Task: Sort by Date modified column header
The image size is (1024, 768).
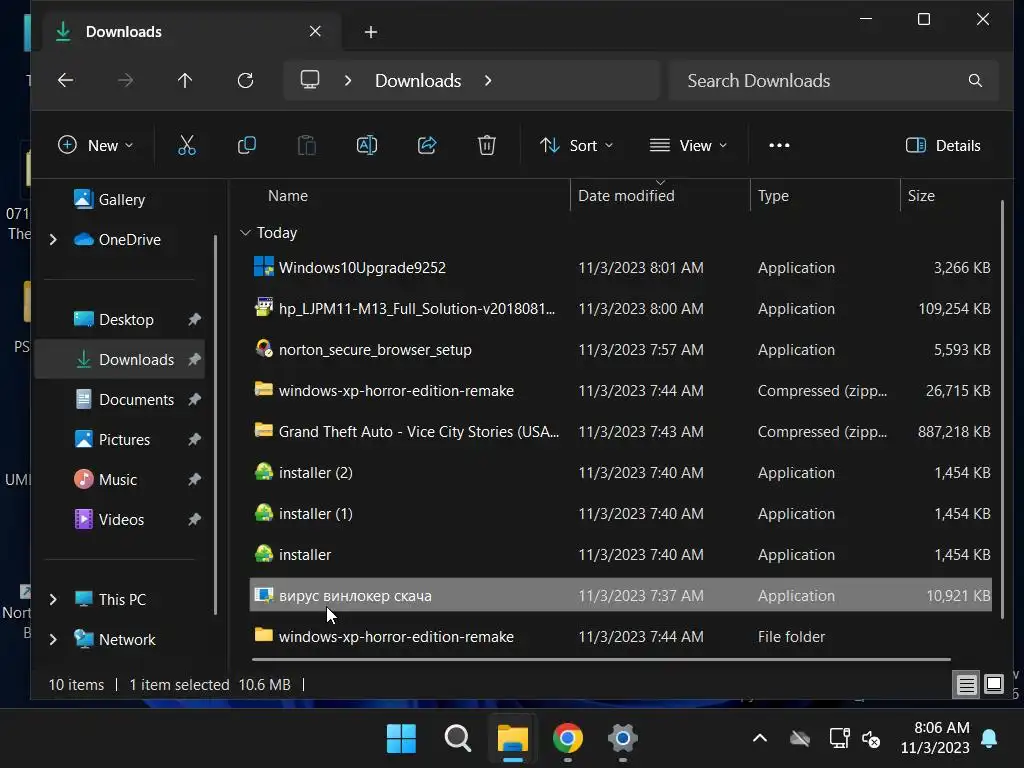Action: click(626, 195)
